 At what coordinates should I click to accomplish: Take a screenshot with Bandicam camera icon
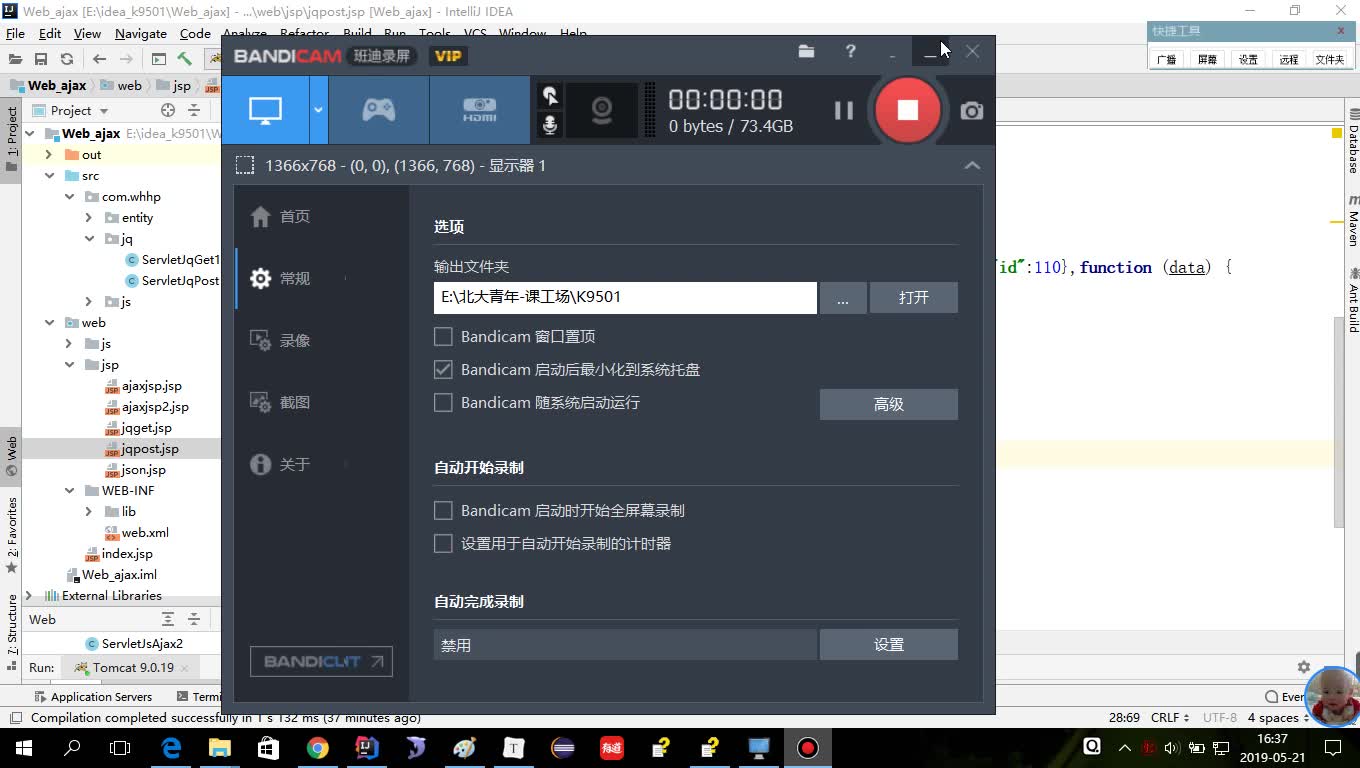[x=972, y=111]
